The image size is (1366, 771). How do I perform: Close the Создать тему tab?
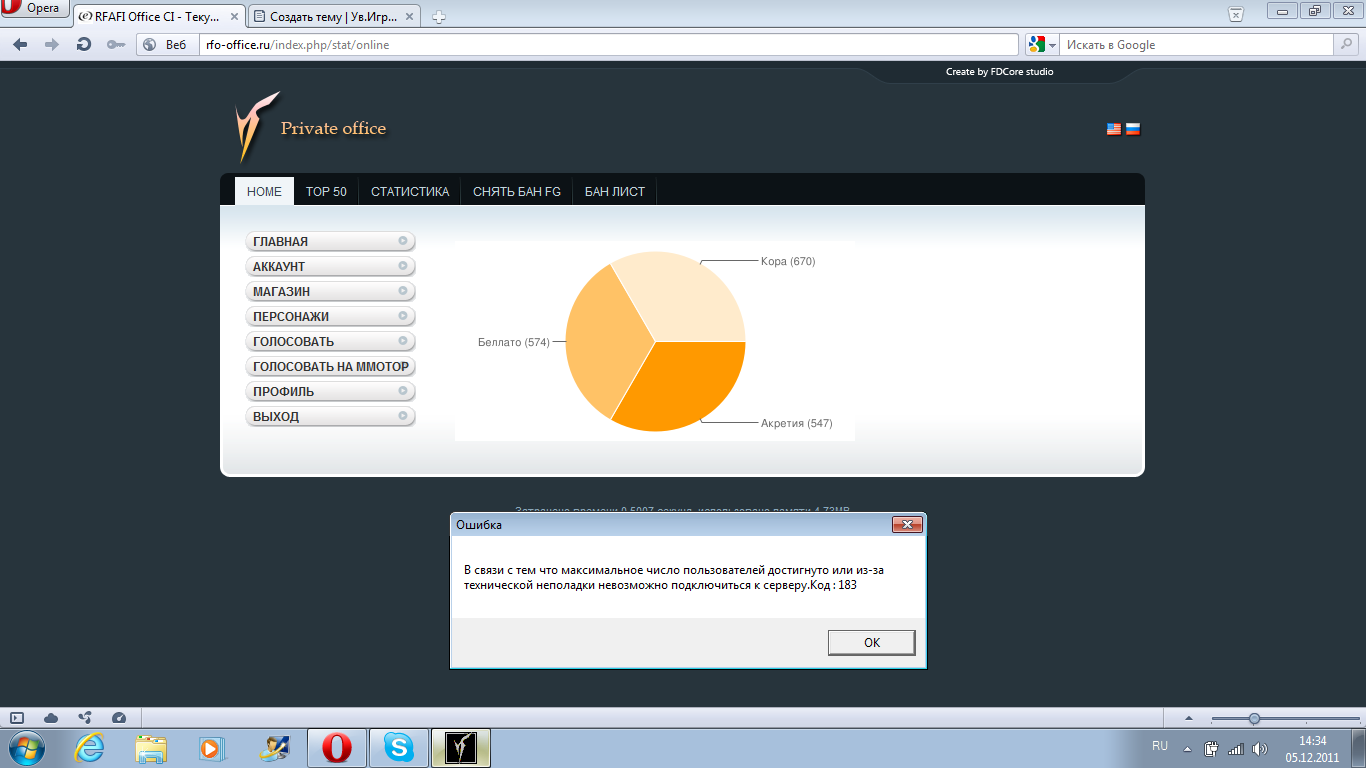pyautogui.click(x=409, y=16)
